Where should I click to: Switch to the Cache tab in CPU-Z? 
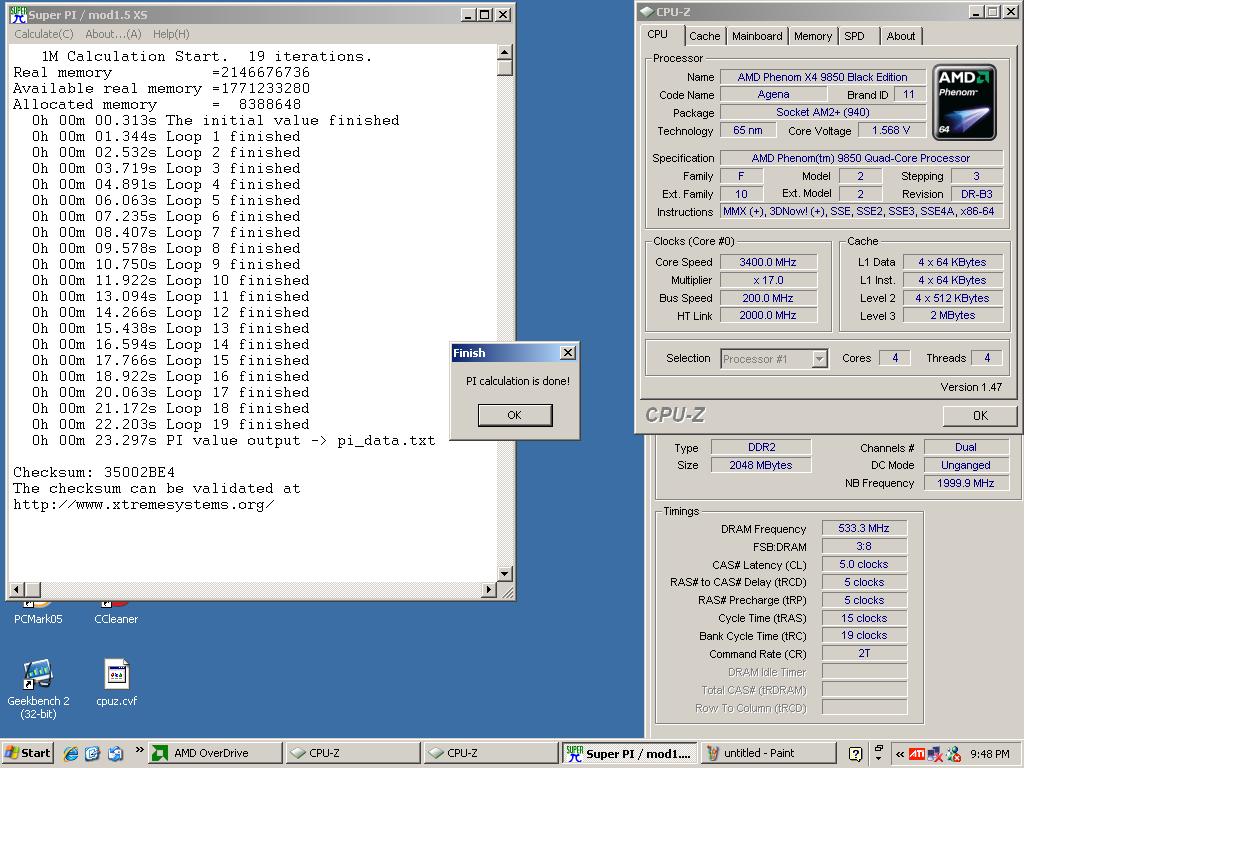(x=704, y=36)
